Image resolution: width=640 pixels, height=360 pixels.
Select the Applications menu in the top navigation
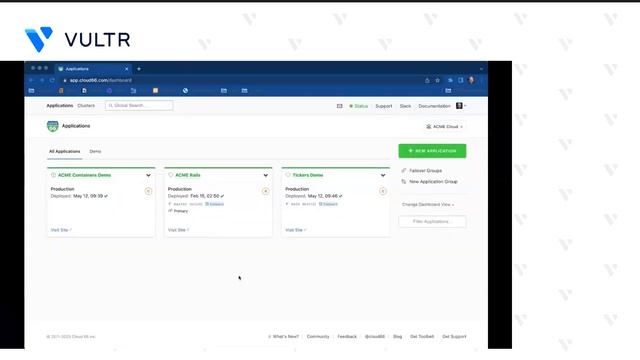point(60,106)
